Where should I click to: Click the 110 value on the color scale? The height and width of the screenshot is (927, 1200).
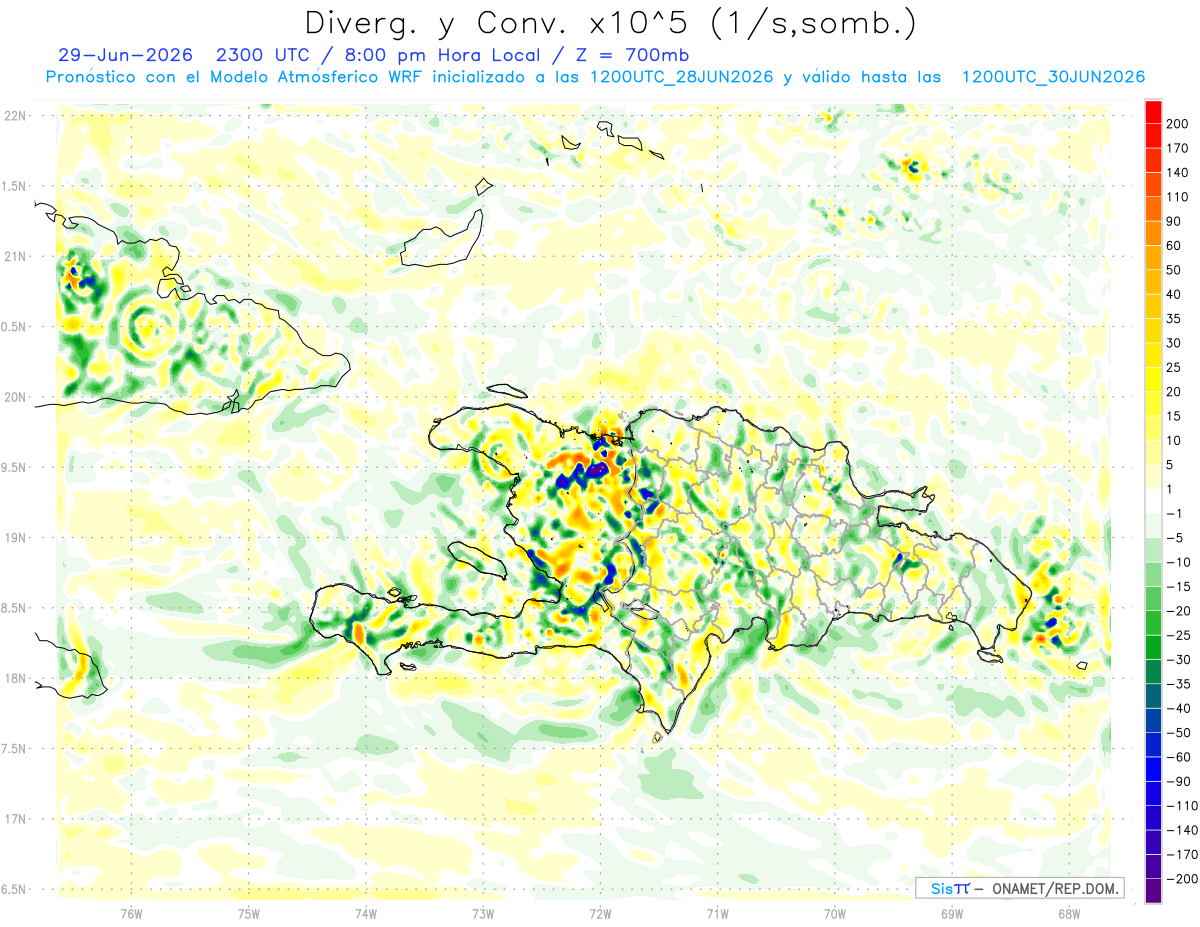(x=1179, y=197)
